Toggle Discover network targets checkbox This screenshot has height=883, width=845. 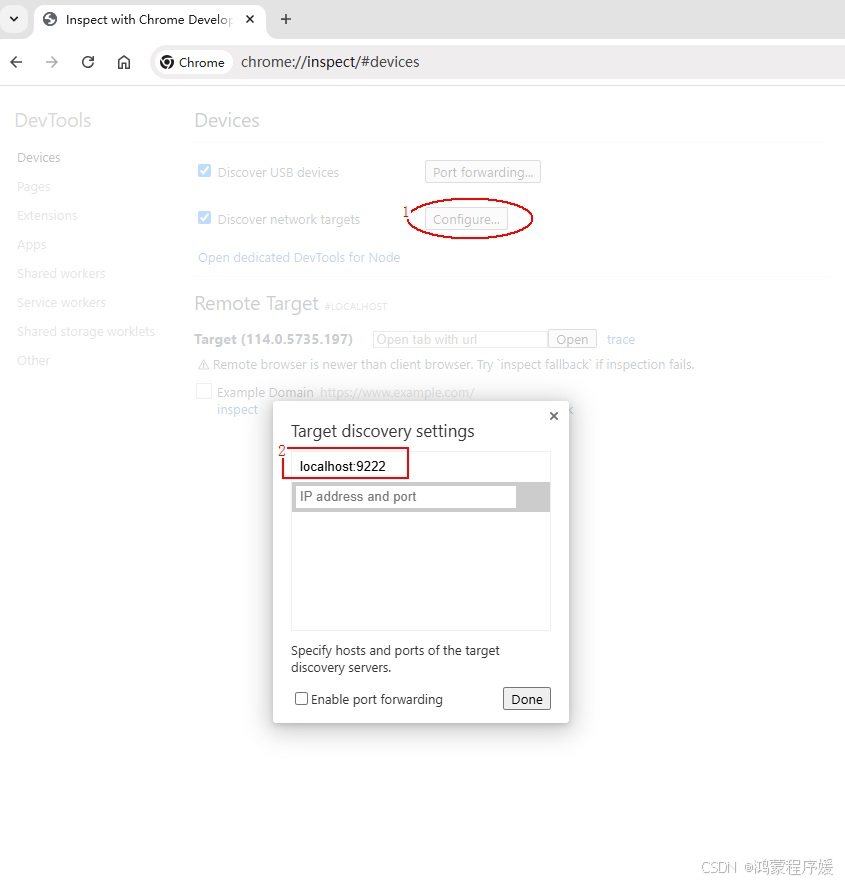pyautogui.click(x=204, y=217)
